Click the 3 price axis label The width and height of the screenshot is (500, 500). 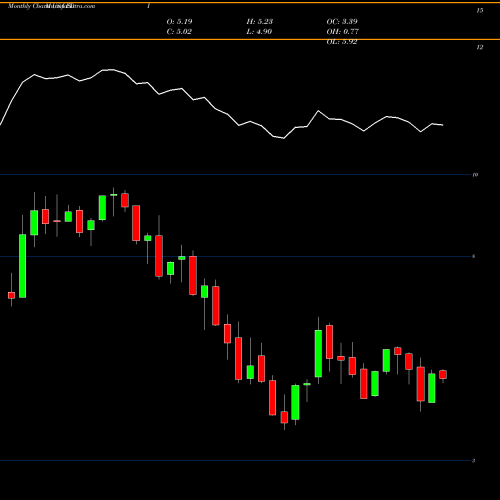point(474,461)
